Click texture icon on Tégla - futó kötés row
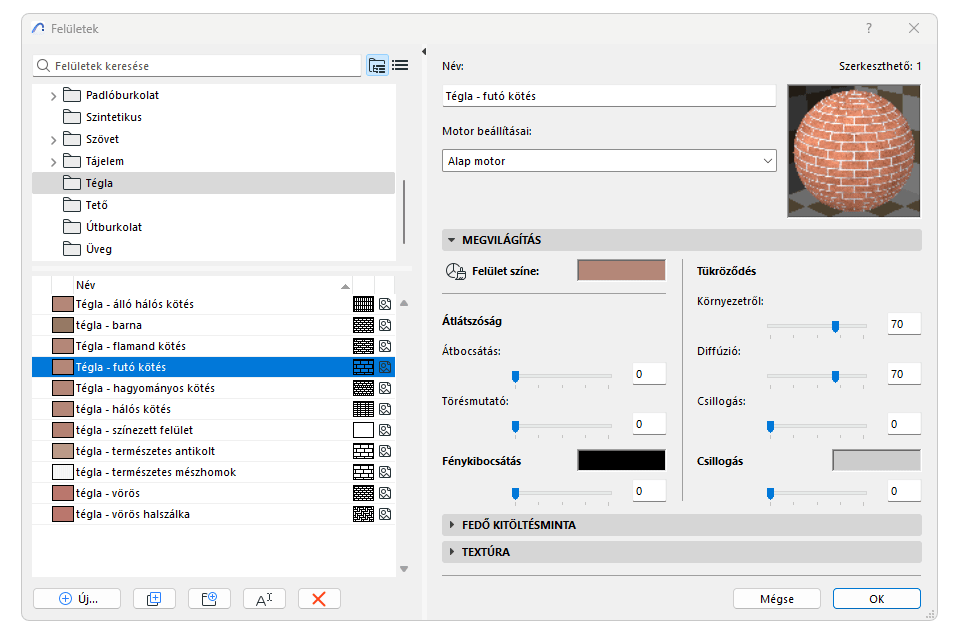Viewport: 958px width, 638px height. [385, 367]
